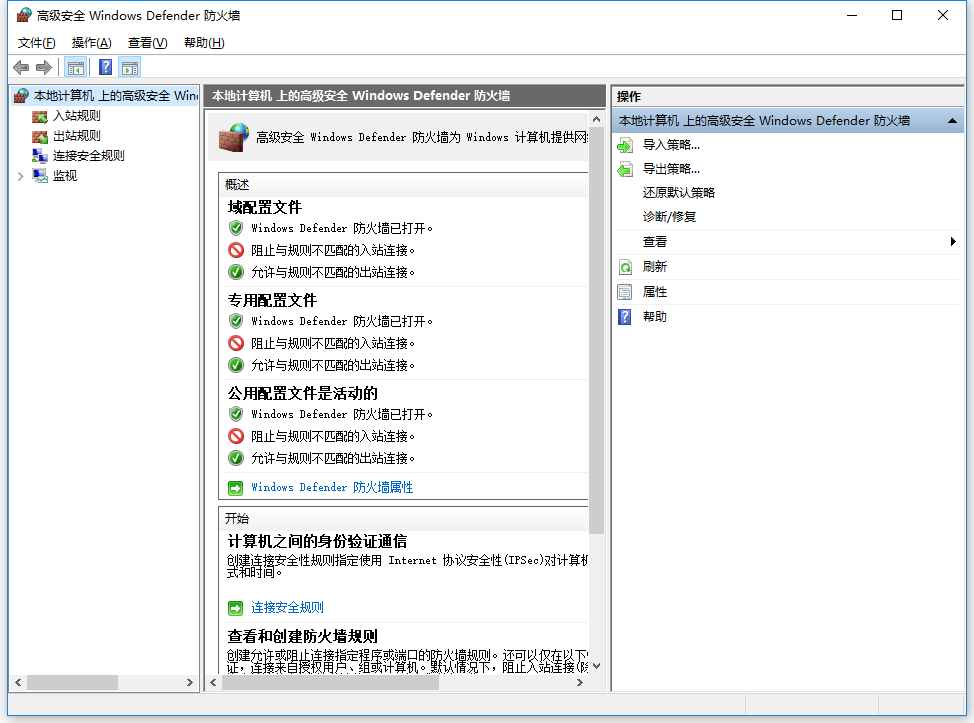
Task: Click the 连接安全规则 computer icon
Action: (x=40, y=156)
